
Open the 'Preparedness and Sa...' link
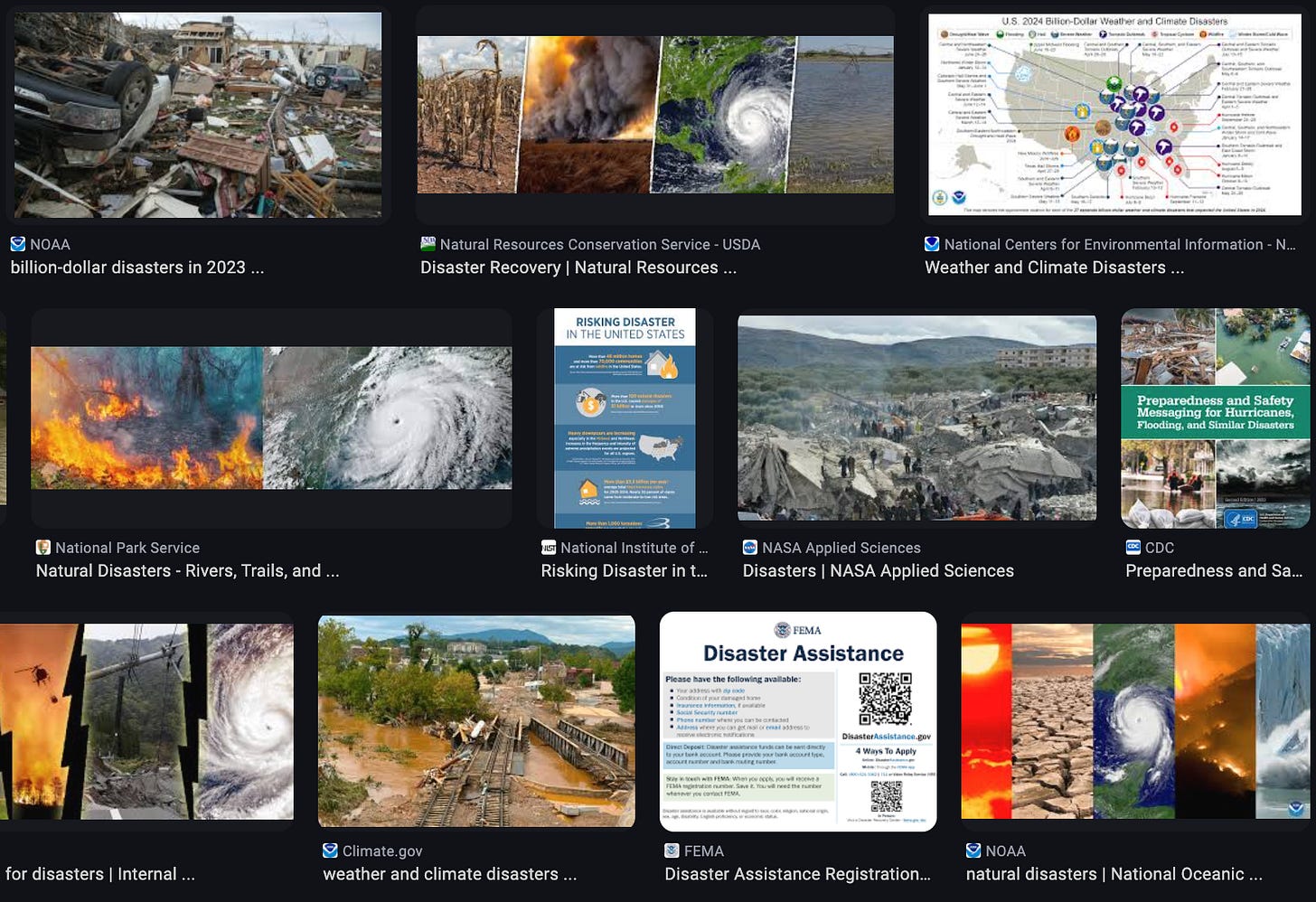(x=1214, y=571)
